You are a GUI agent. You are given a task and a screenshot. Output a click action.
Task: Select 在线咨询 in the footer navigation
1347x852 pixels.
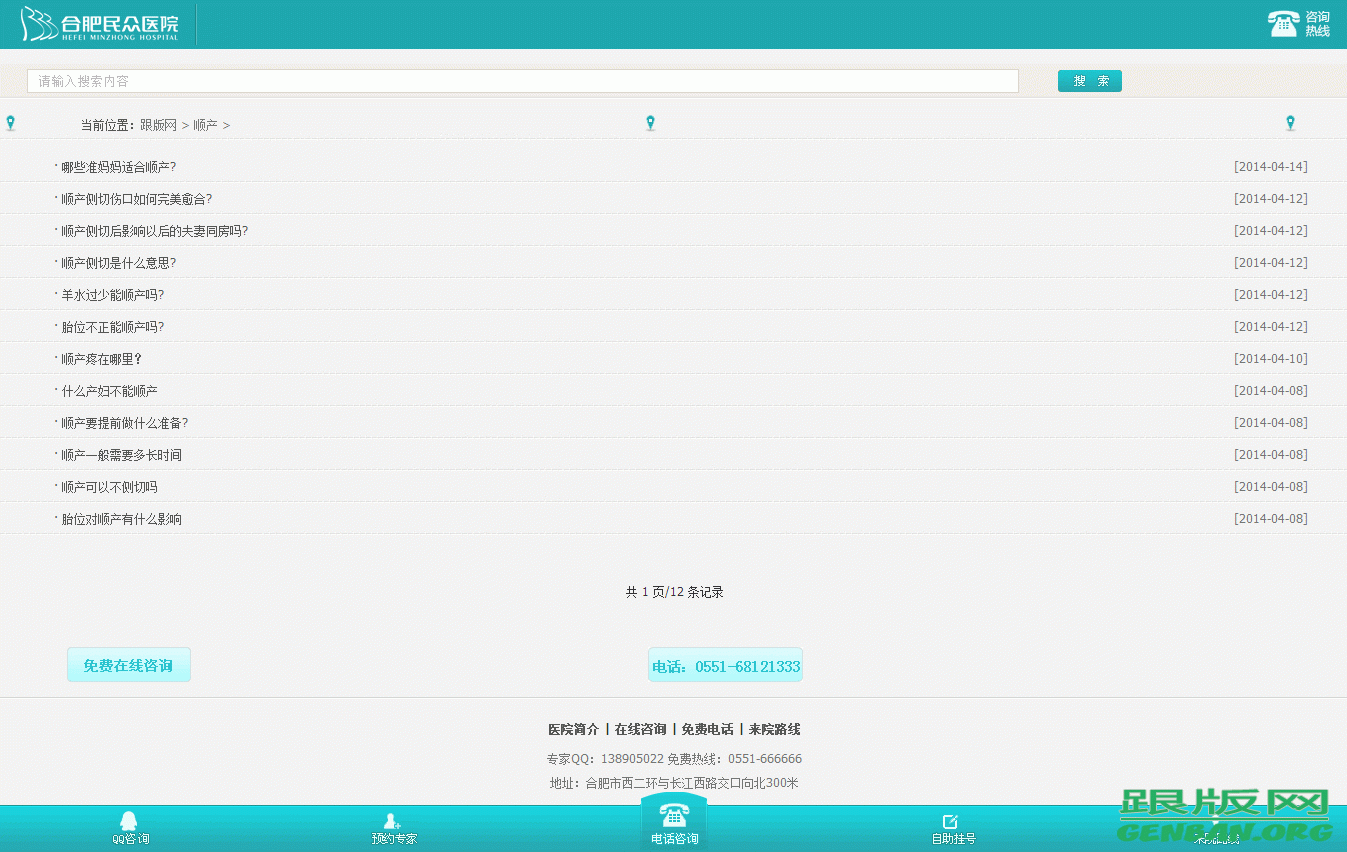[x=643, y=729]
